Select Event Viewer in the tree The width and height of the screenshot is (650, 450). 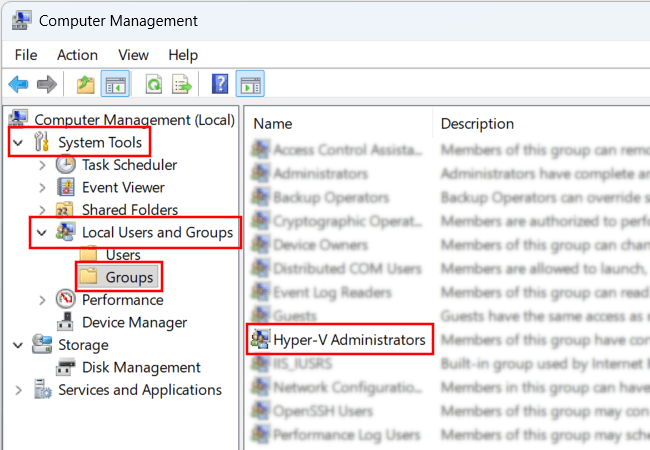(123, 187)
